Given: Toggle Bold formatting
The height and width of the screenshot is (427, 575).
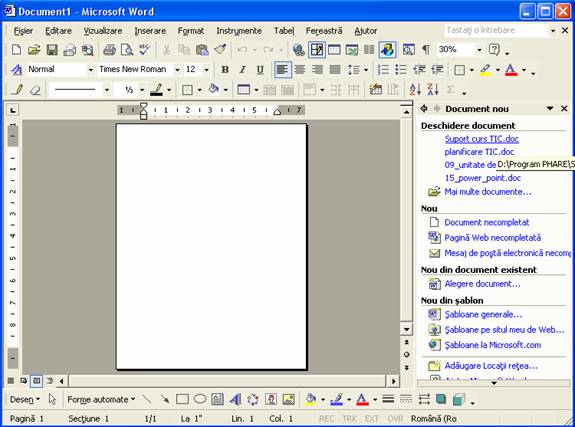Looking at the screenshot, I should [225, 70].
